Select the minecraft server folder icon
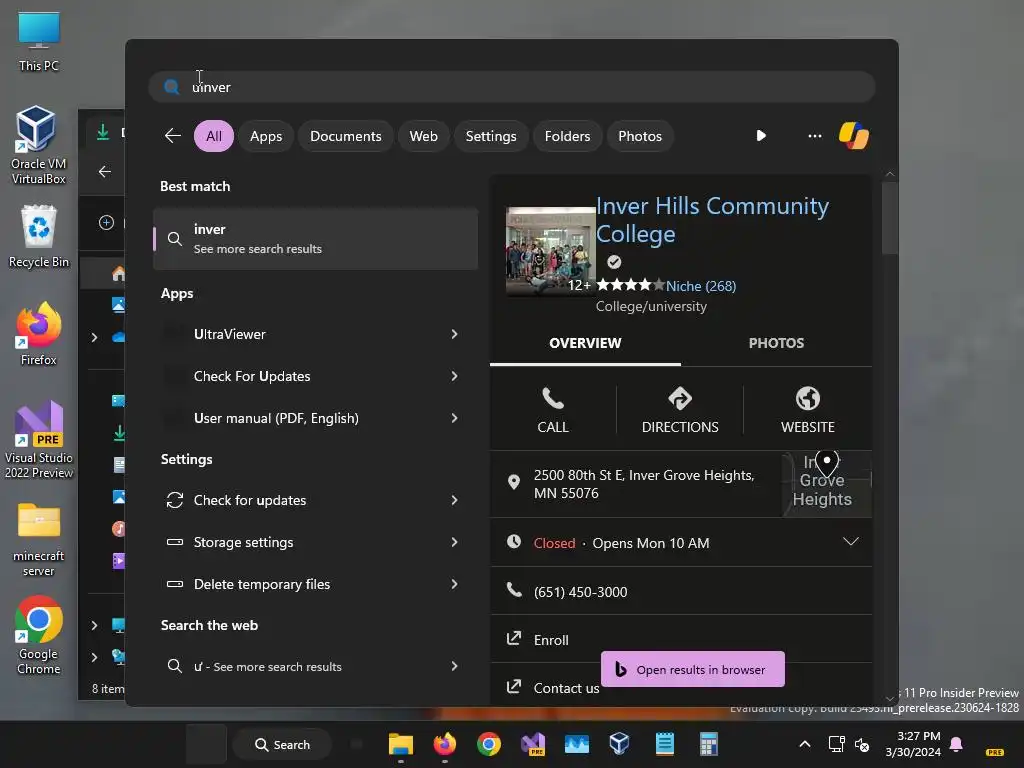Image resolution: width=1024 pixels, height=768 pixels. click(39, 539)
